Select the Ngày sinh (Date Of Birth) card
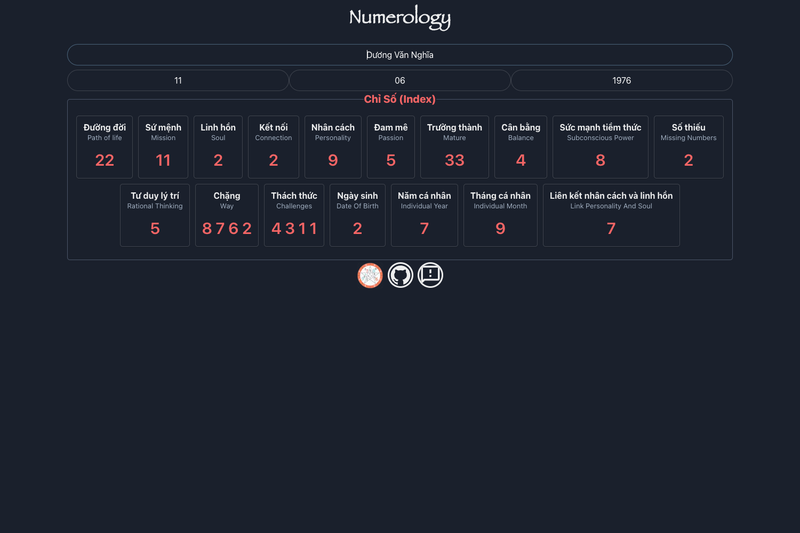Viewport: 800px width, 533px height. 358,215
